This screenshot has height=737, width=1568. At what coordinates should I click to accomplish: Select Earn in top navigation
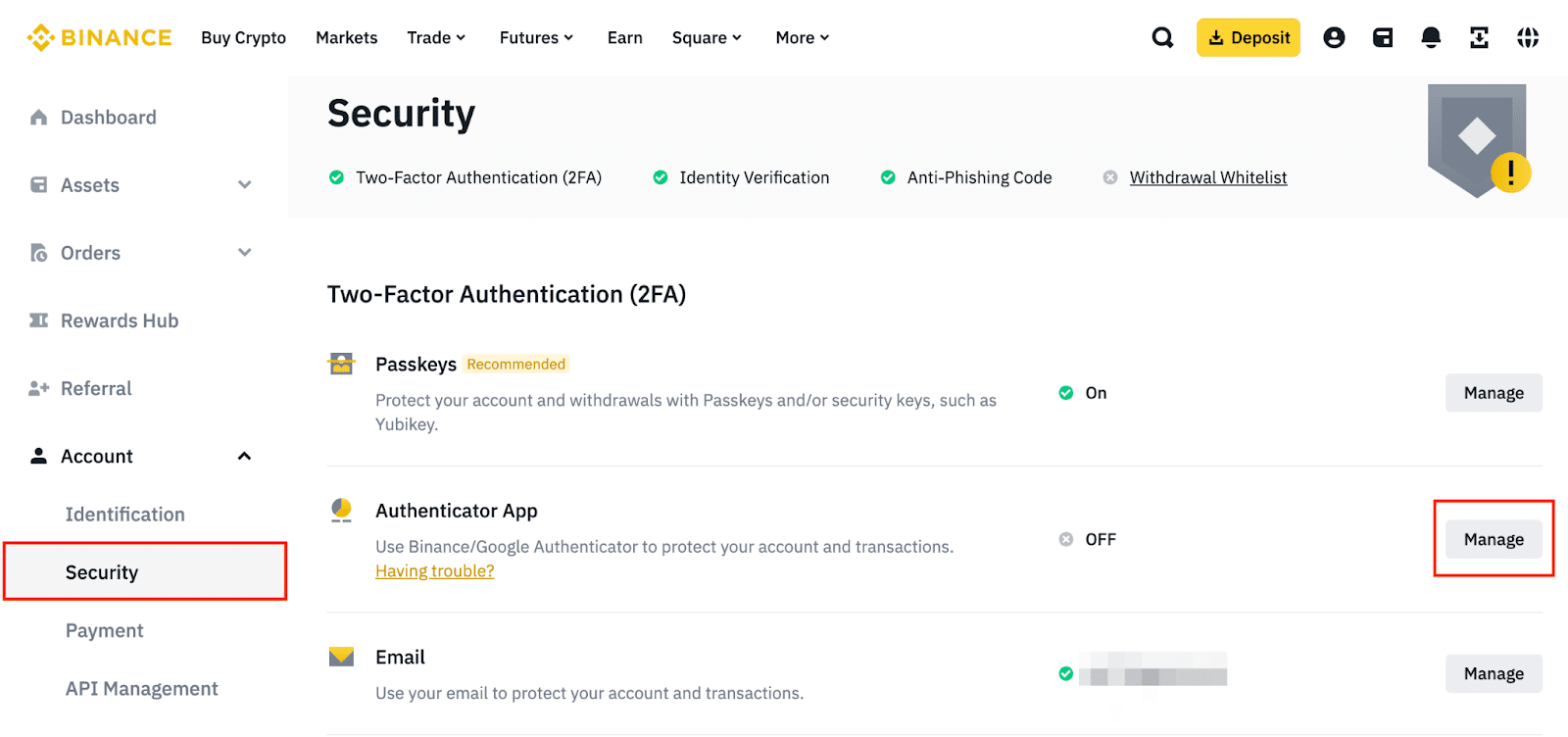[x=624, y=37]
